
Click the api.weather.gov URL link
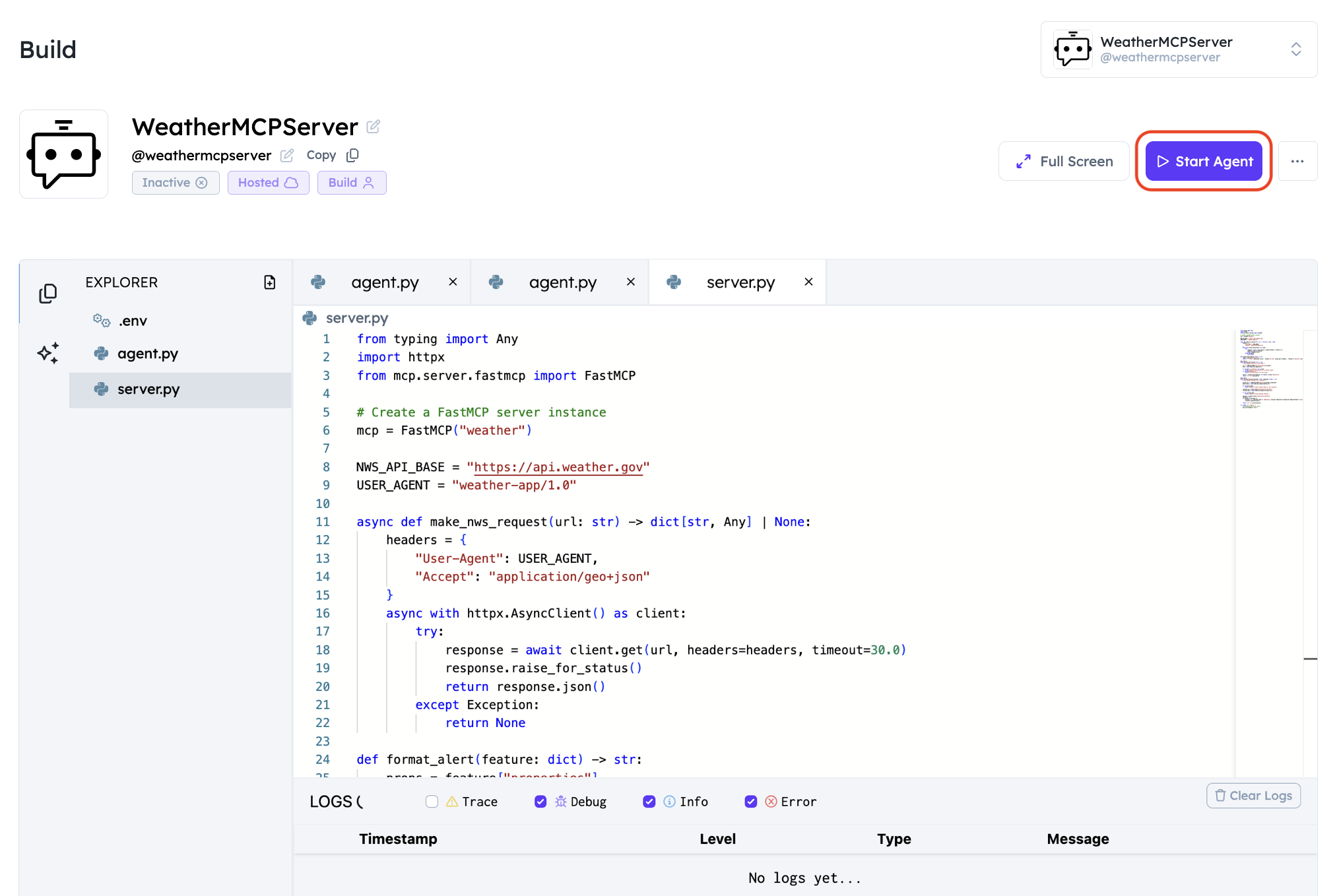pos(558,467)
